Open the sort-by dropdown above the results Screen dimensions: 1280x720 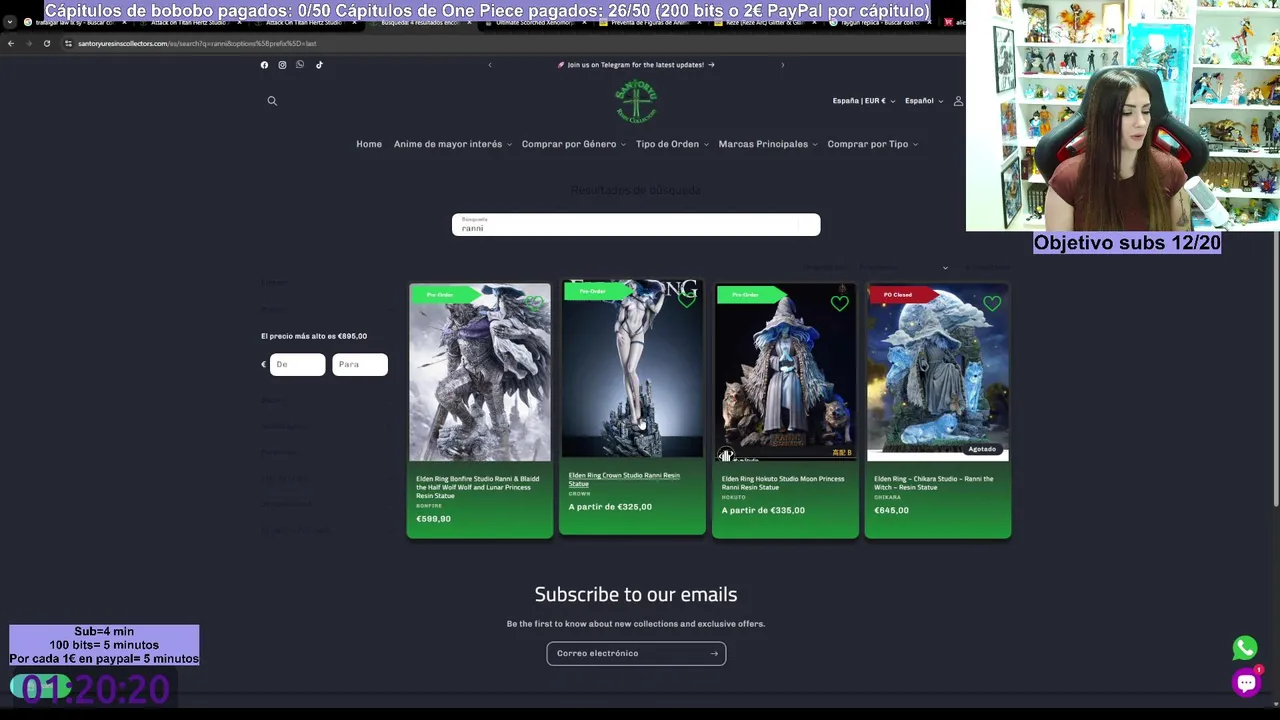coord(903,268)
